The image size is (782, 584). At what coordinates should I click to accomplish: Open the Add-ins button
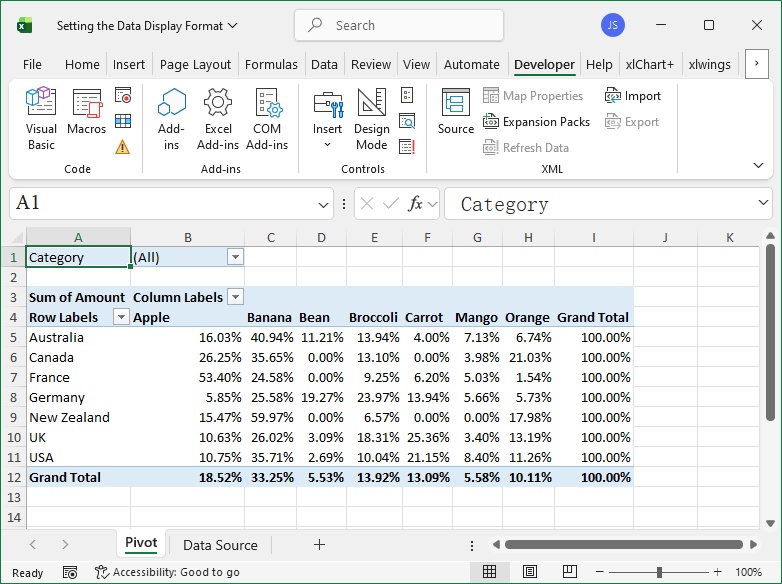click(171, 119)
